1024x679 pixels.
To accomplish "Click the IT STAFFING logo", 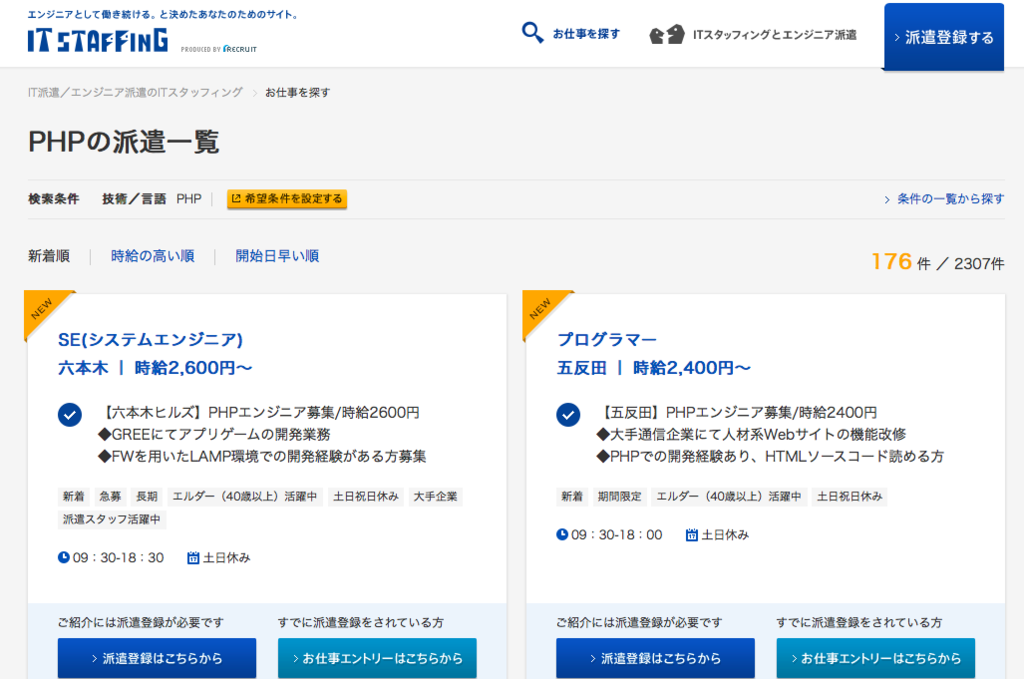I will coord(97,40).
